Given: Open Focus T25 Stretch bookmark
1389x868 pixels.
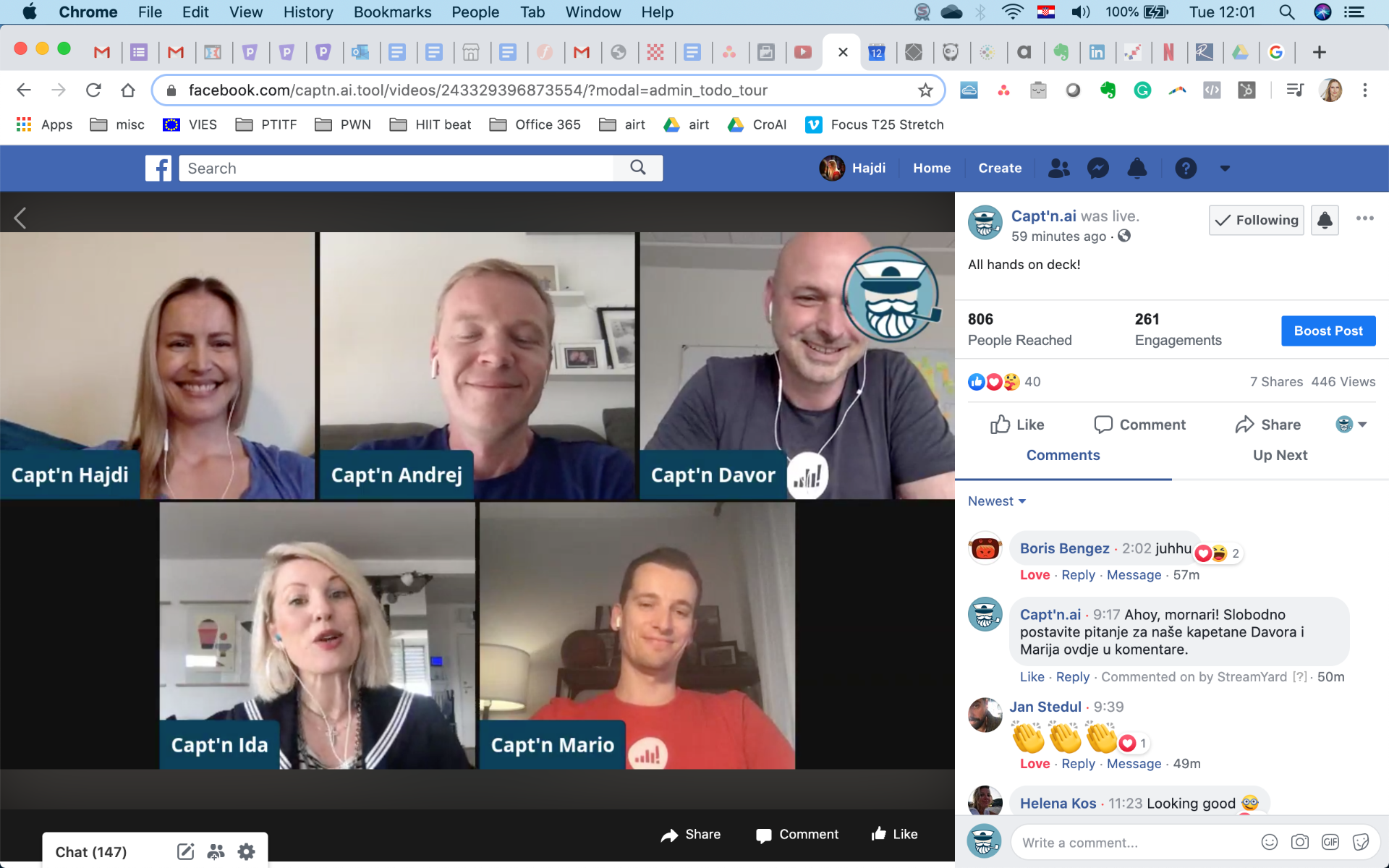Looking at the screenshot, I should pyautogui.click(x=875, y=124).
